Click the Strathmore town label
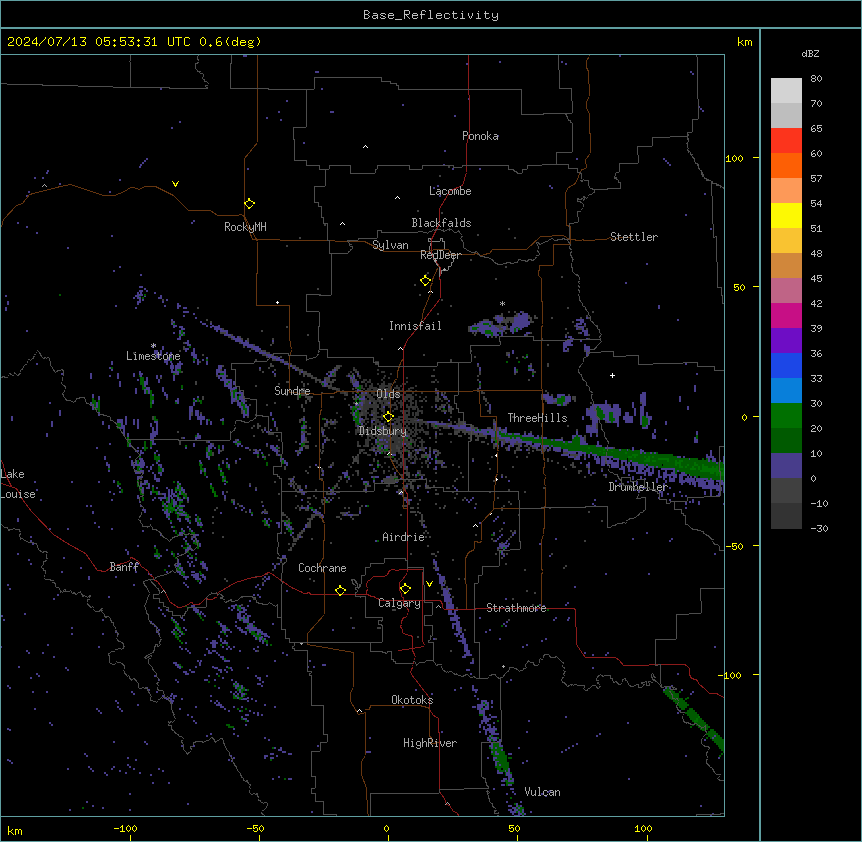Screen dimensions: 862x842 click(516, 608)
